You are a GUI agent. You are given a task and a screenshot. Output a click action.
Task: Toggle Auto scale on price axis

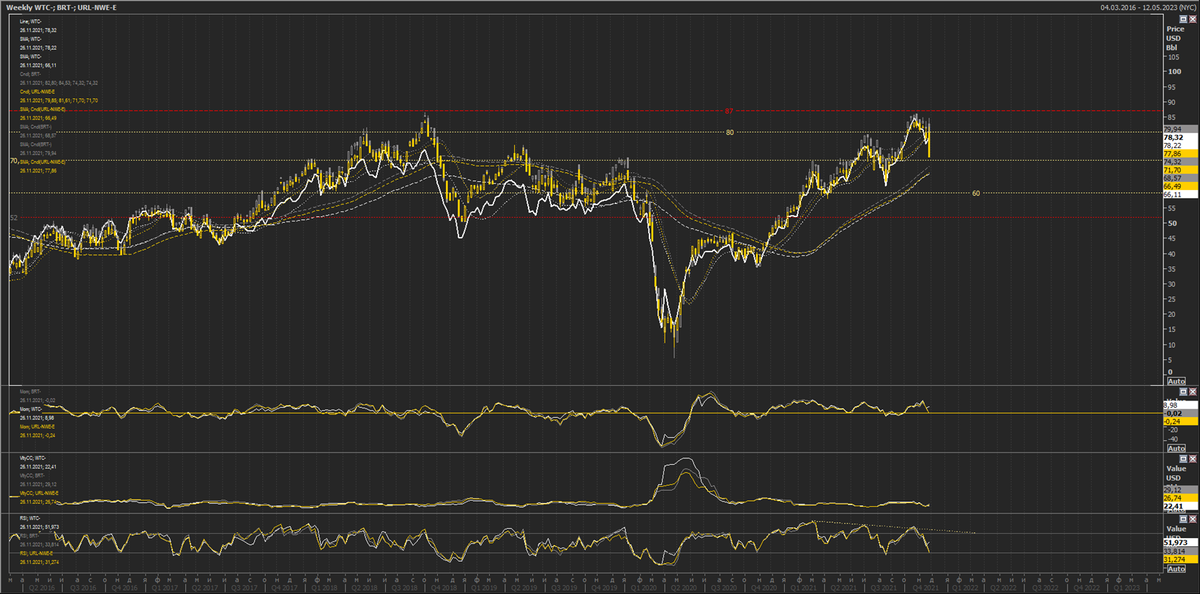pyautogui.click(x=1176, y=381)
